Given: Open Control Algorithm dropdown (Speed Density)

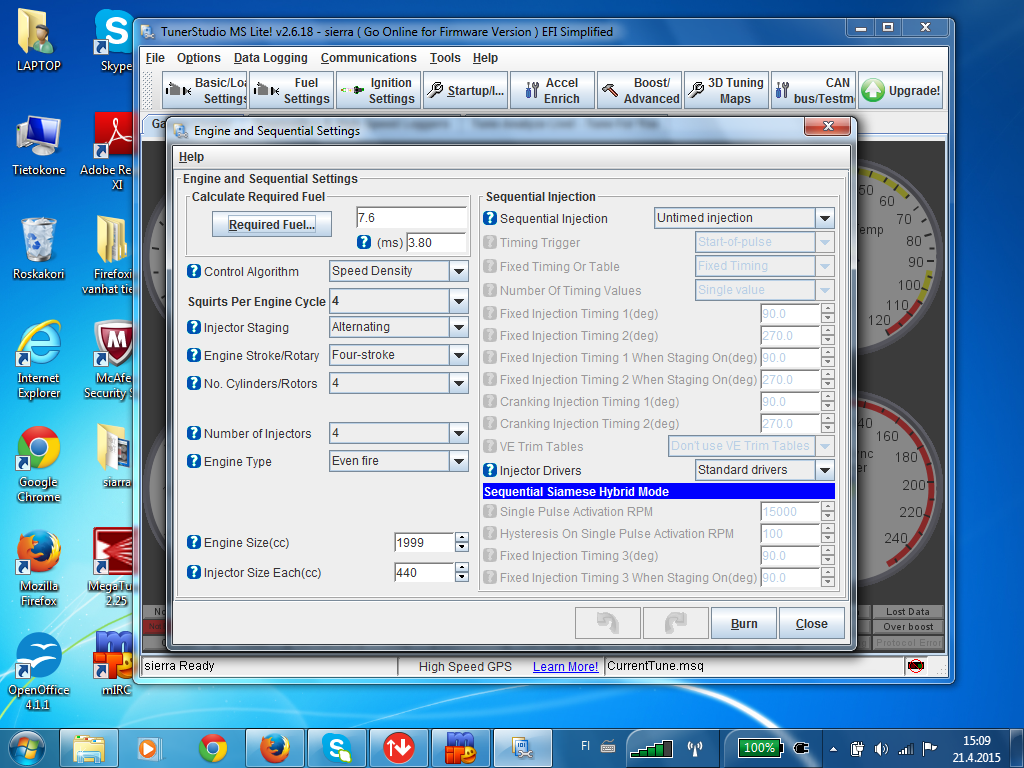Looking at the screenshot, I should click(398, 271).
